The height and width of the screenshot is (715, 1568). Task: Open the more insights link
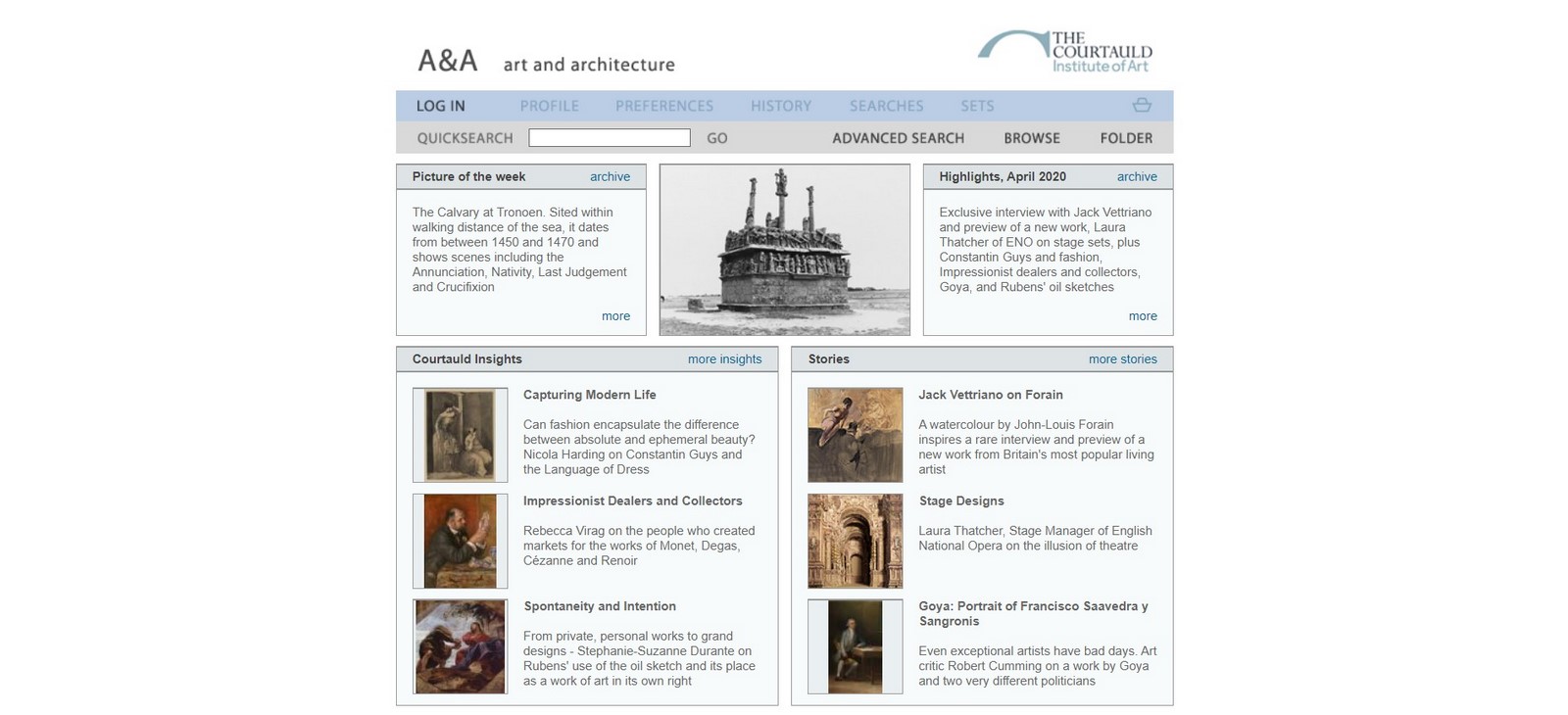pyautogui.click(x=724, y=359)
